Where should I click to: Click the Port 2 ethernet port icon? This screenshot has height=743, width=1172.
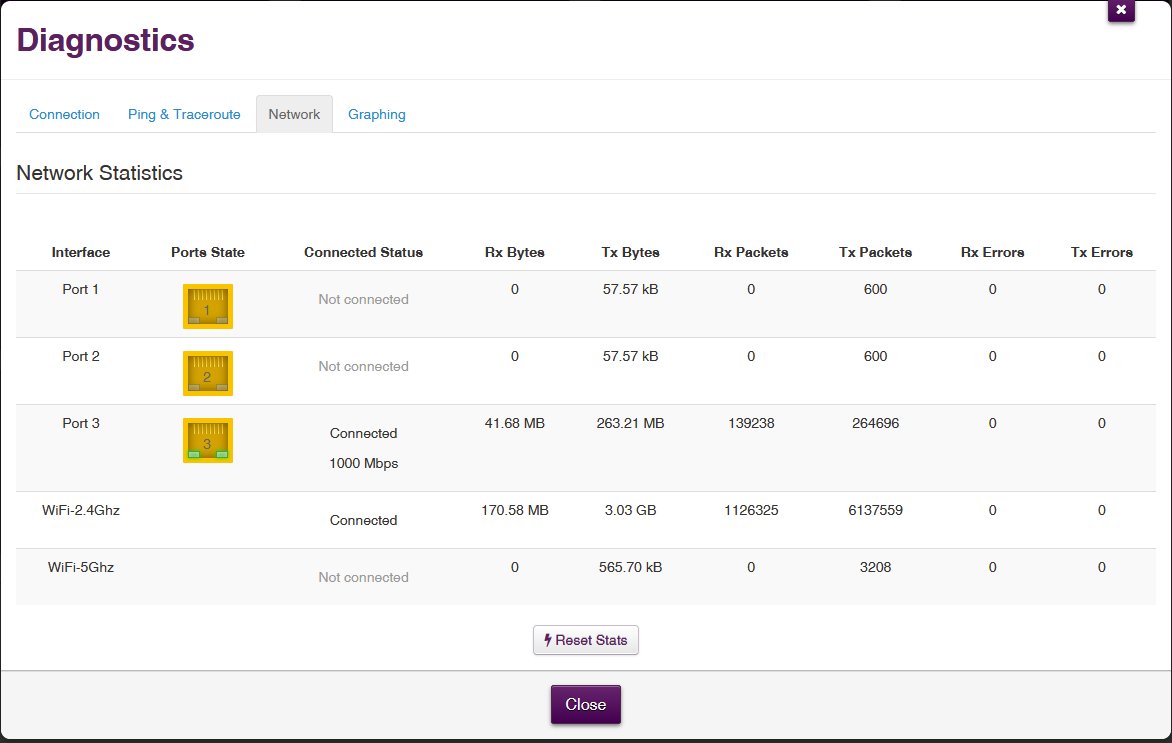coord(207,373)
